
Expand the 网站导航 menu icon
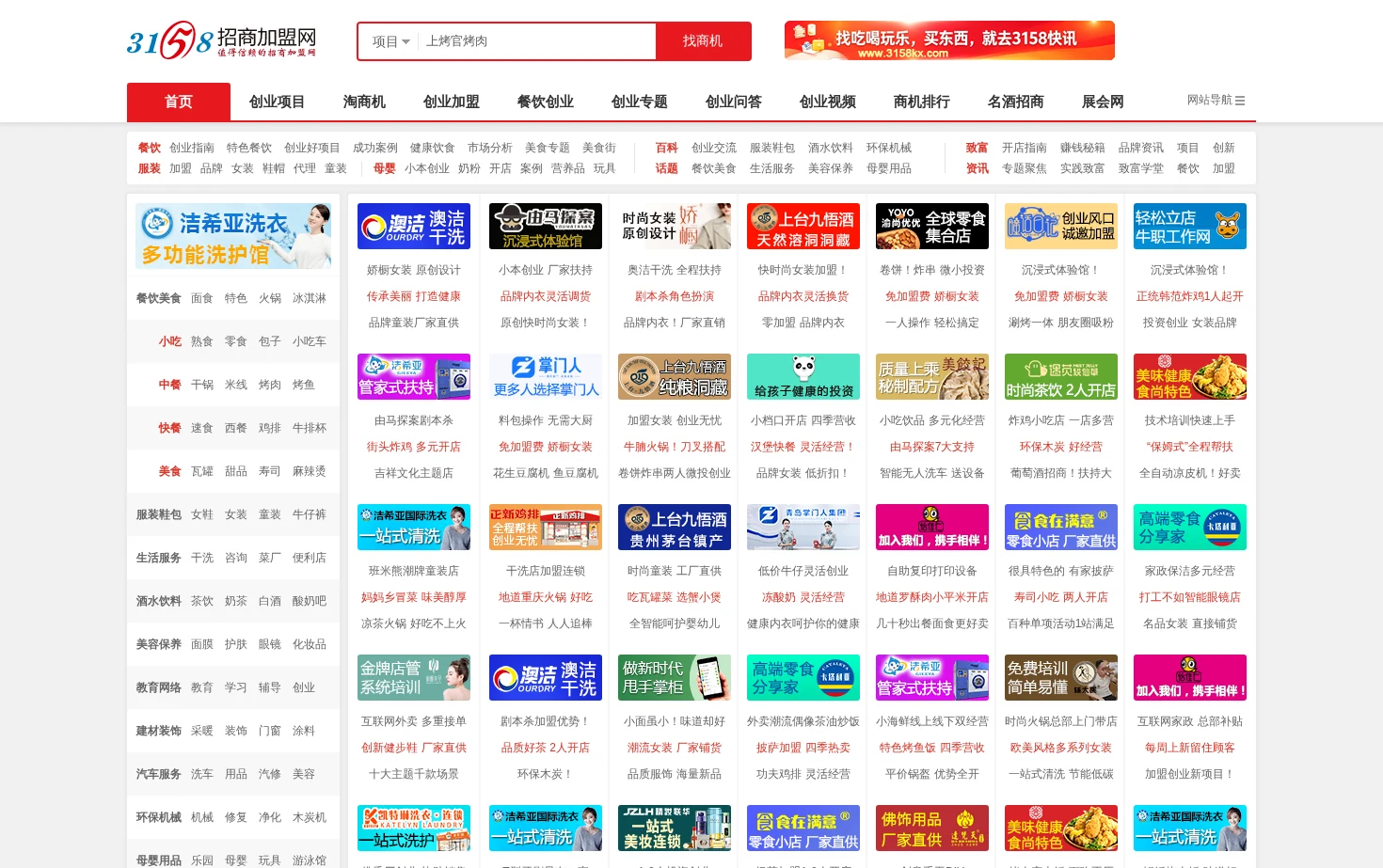[1240, 100]
